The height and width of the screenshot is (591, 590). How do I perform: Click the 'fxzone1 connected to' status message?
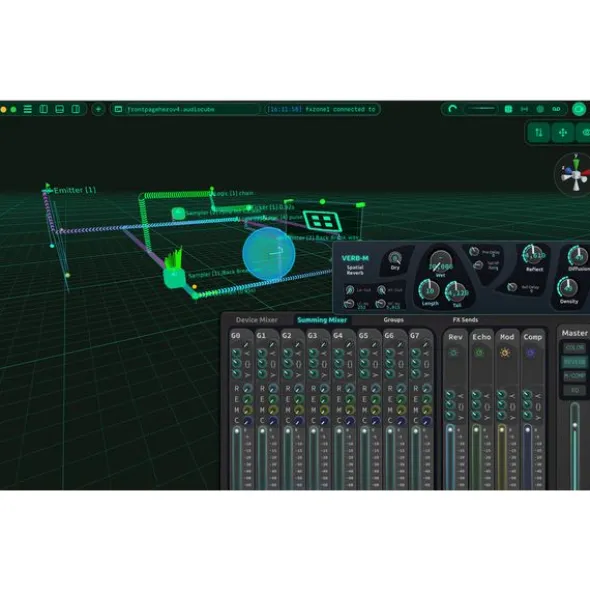click(340, 109)
